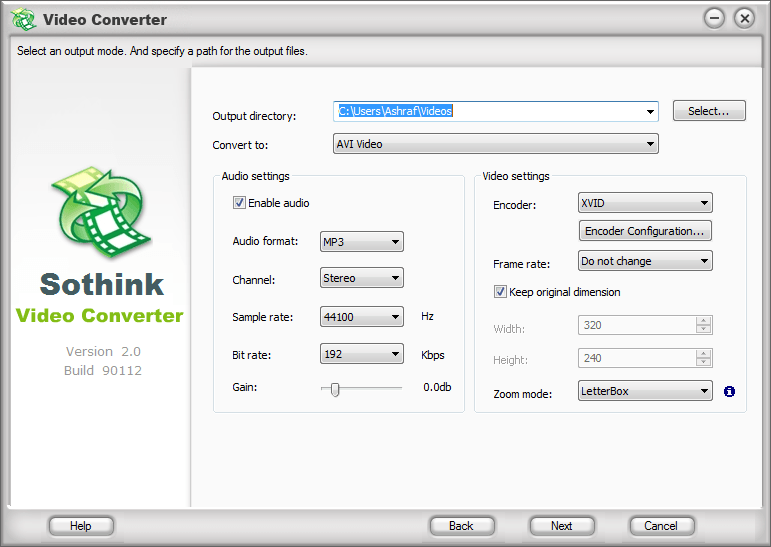This screenshot has width=771, height=547.
Task: Increase the Width stepper value
Action: pyautogui.click(x=704, y=320)
